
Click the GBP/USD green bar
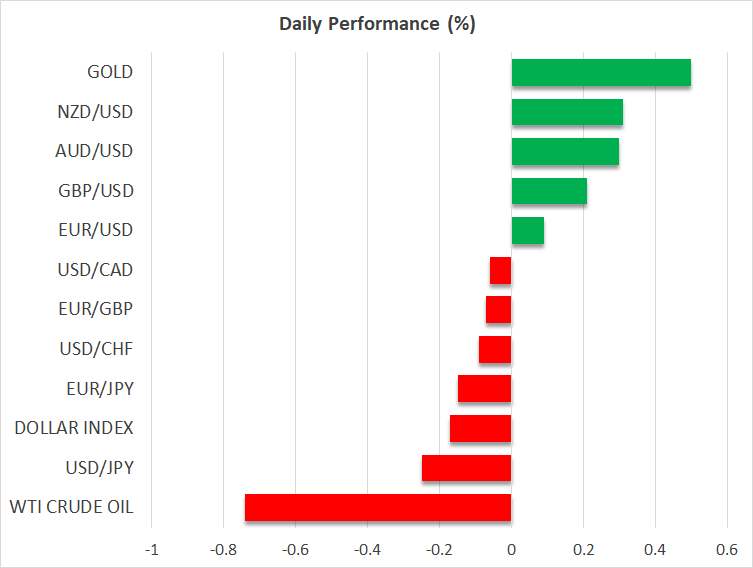coord(549,191)
